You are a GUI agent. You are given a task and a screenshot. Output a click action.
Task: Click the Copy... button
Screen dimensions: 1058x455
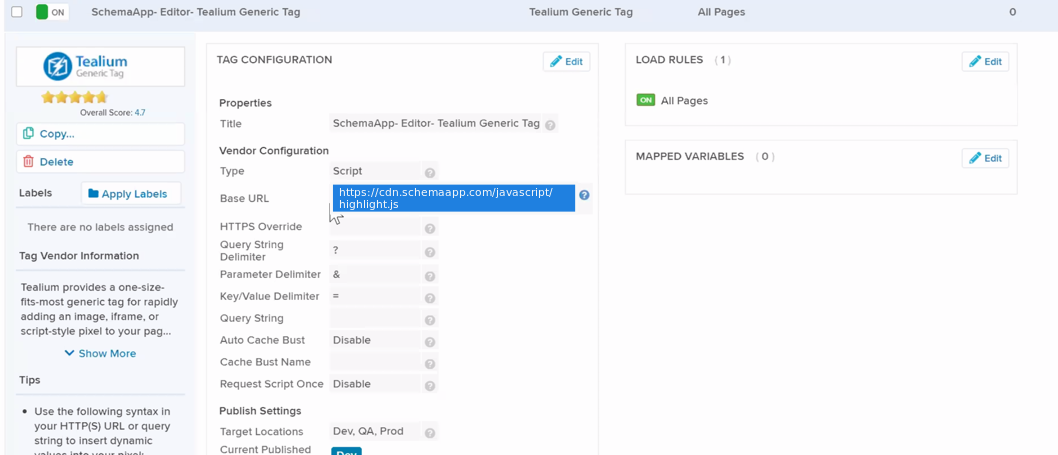(101, 134)
